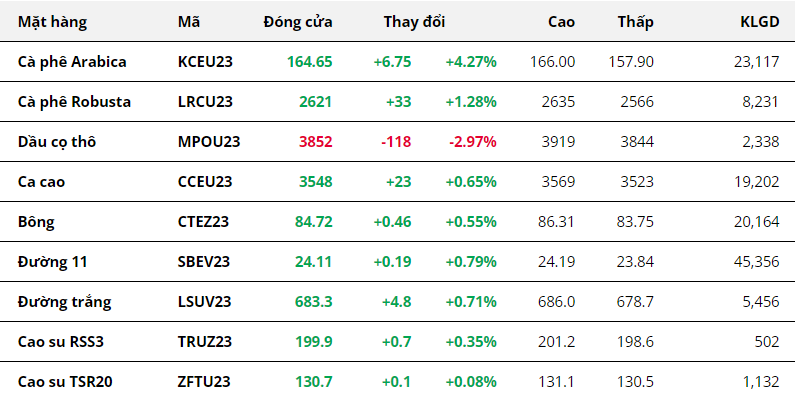Select the Cao column header
The image size is (795, 401).
[561, 21]
